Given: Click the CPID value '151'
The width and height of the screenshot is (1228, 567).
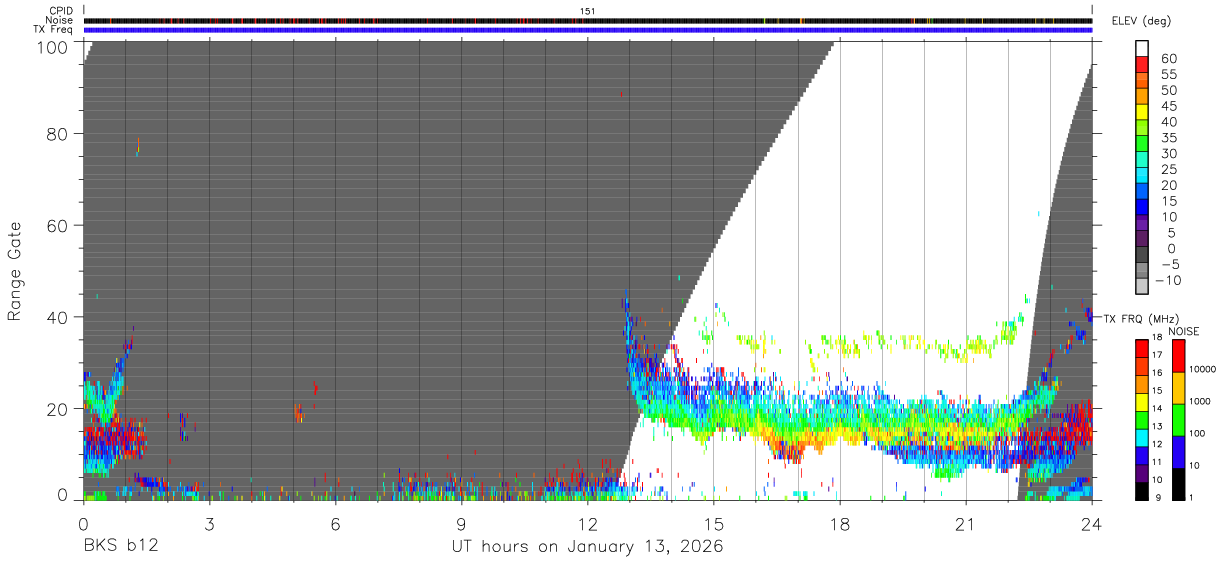Looking at the screenshot, I should point(588,11).
